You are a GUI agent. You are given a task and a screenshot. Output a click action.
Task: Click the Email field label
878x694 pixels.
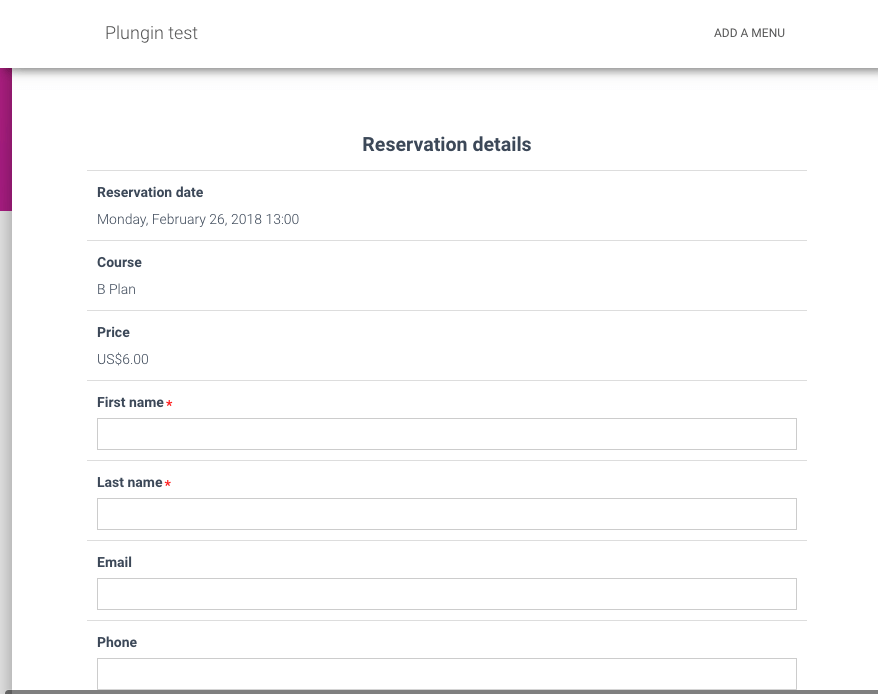pos(114,562)
